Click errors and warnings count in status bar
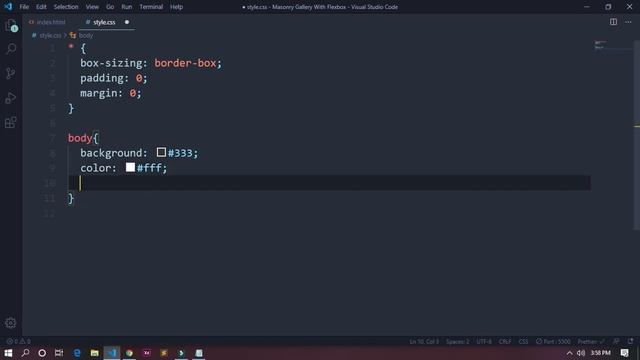The height and width of the screenshot is (360, 640). pos(18,341)
